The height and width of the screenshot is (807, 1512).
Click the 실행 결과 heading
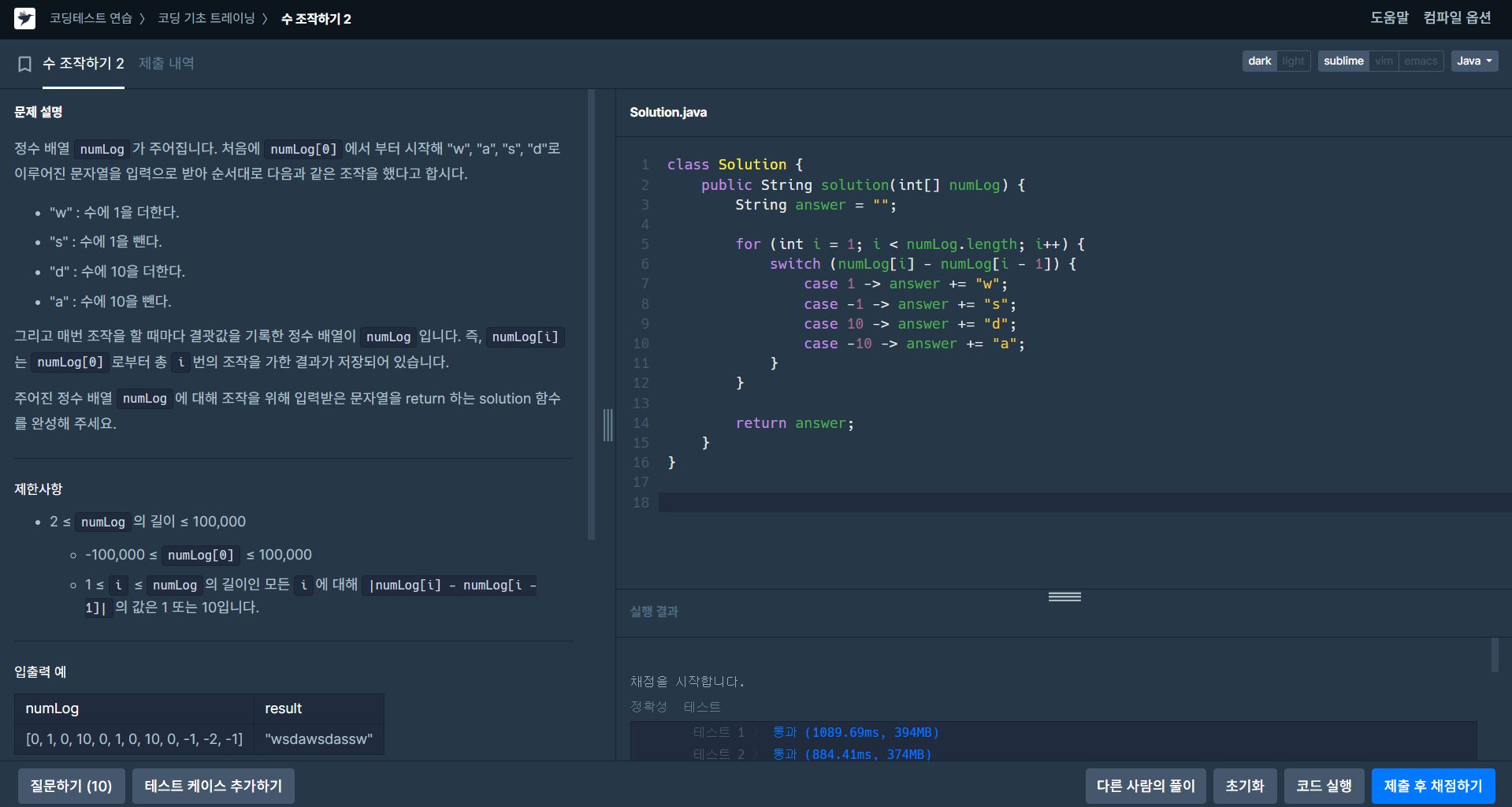[654, 612]
